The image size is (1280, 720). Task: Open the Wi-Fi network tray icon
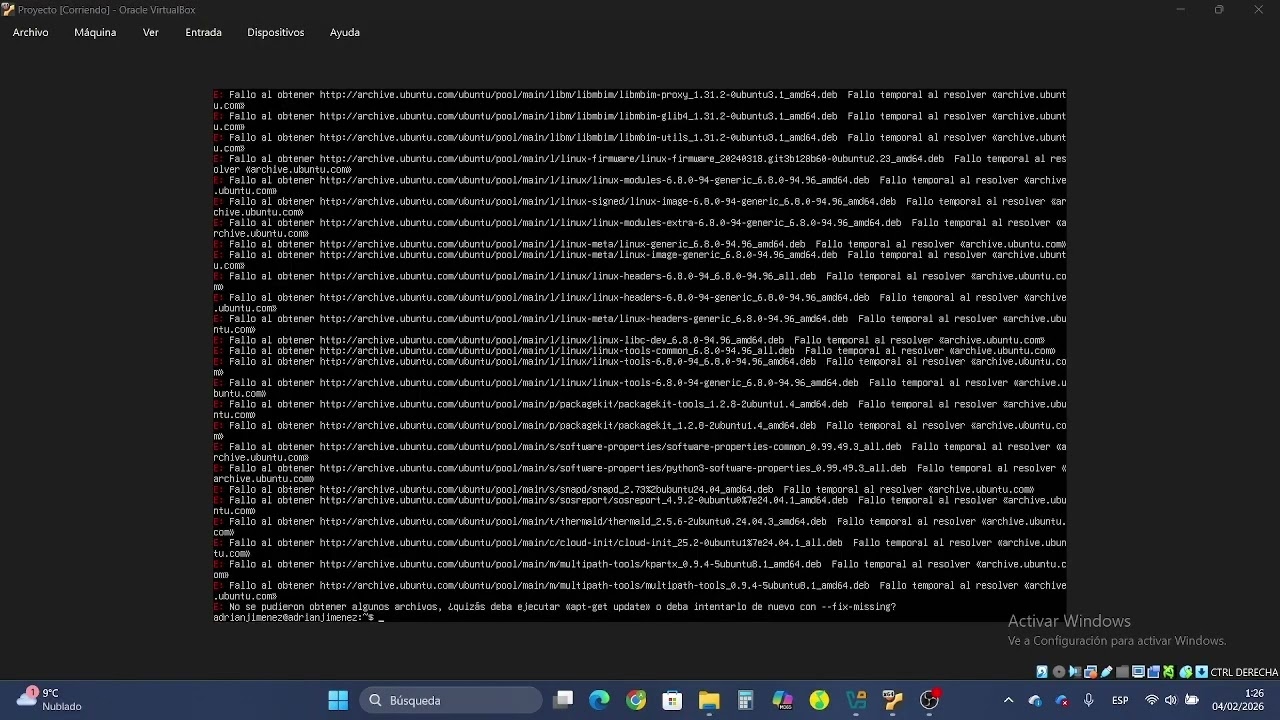1152,700
